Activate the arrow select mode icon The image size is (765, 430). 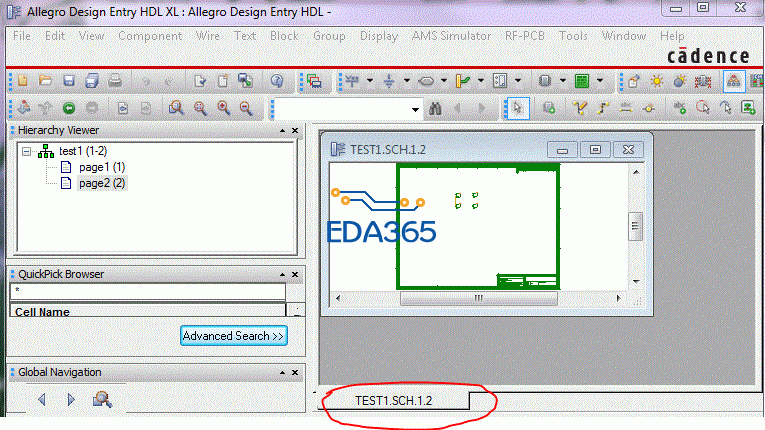click(x=517, y=108)
